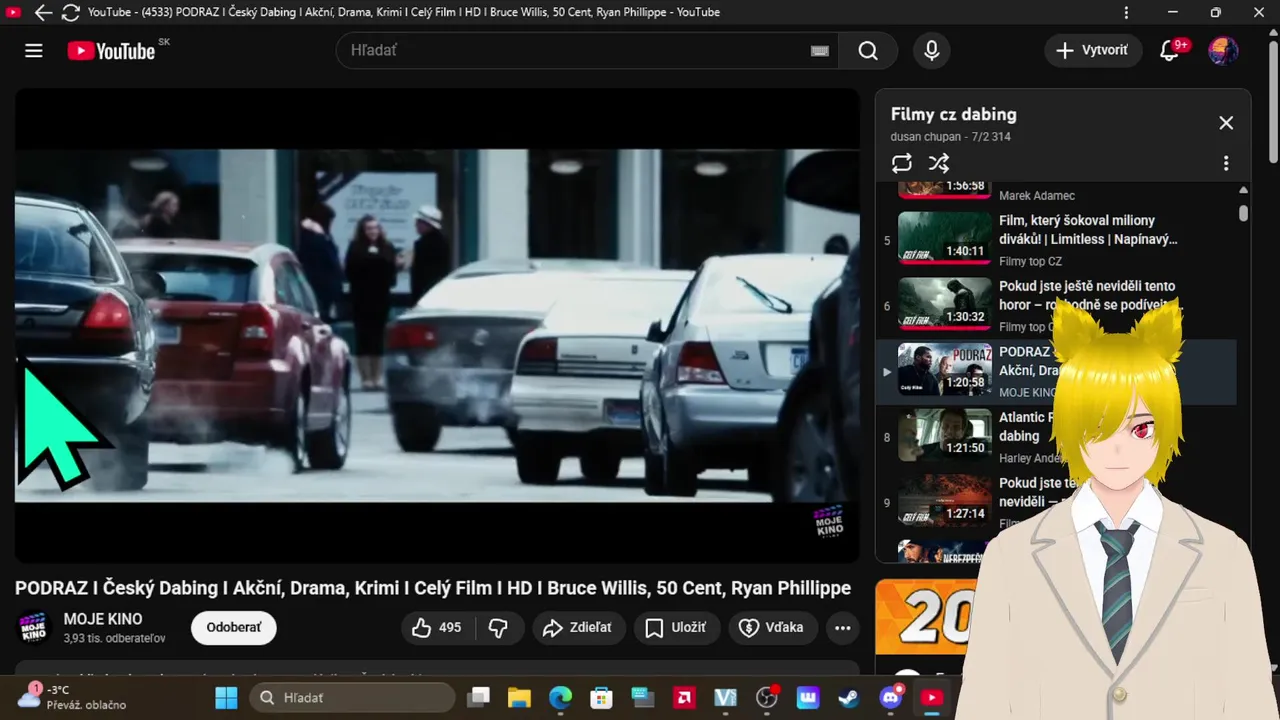Save video with the Uložiť button
The image size is (1280, 720).
(x=676, y=628)
